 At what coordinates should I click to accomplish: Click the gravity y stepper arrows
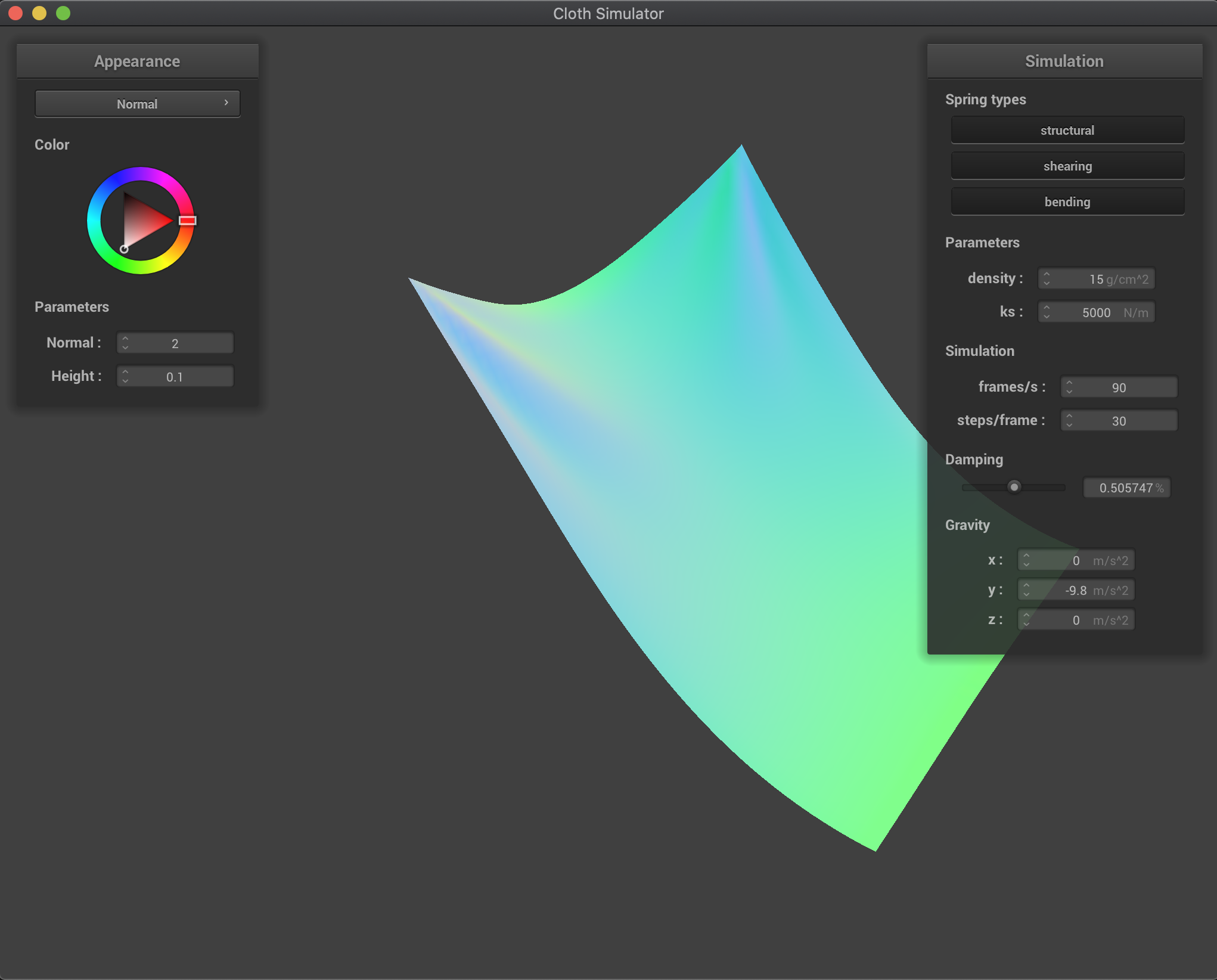click(1026, 590)
